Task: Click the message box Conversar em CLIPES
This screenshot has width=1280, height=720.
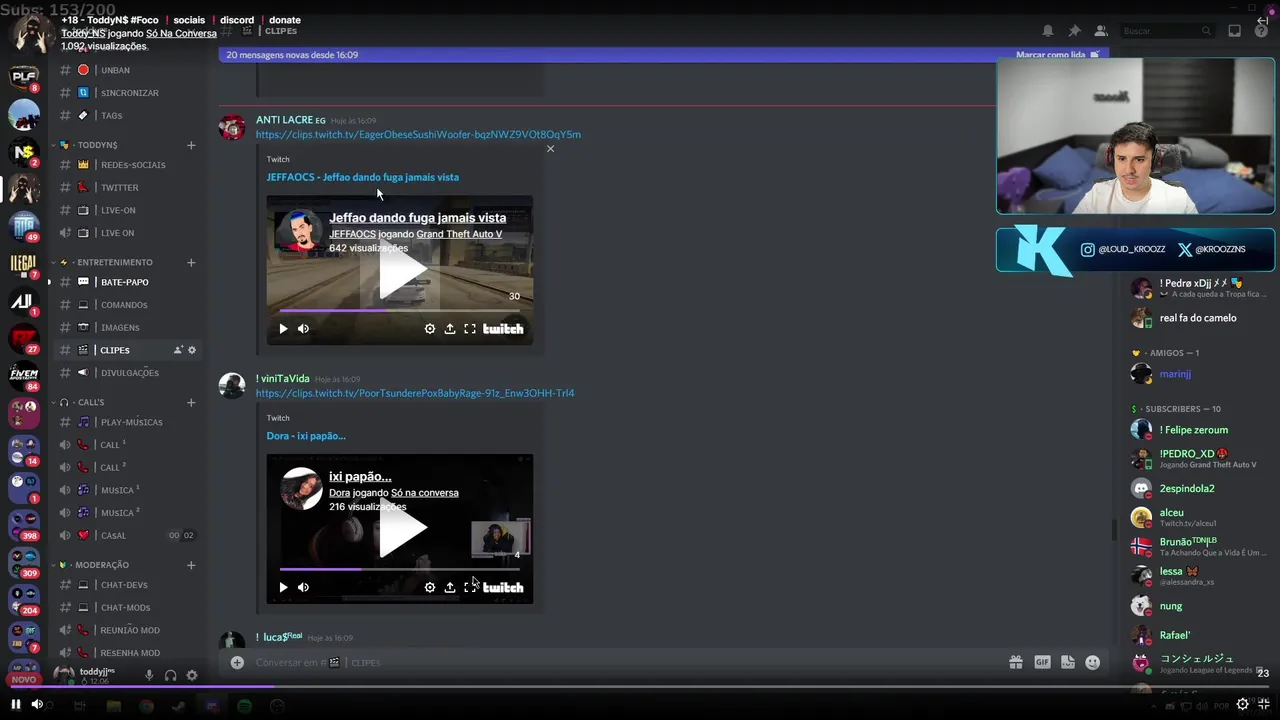Action: (x=625, y=662)
